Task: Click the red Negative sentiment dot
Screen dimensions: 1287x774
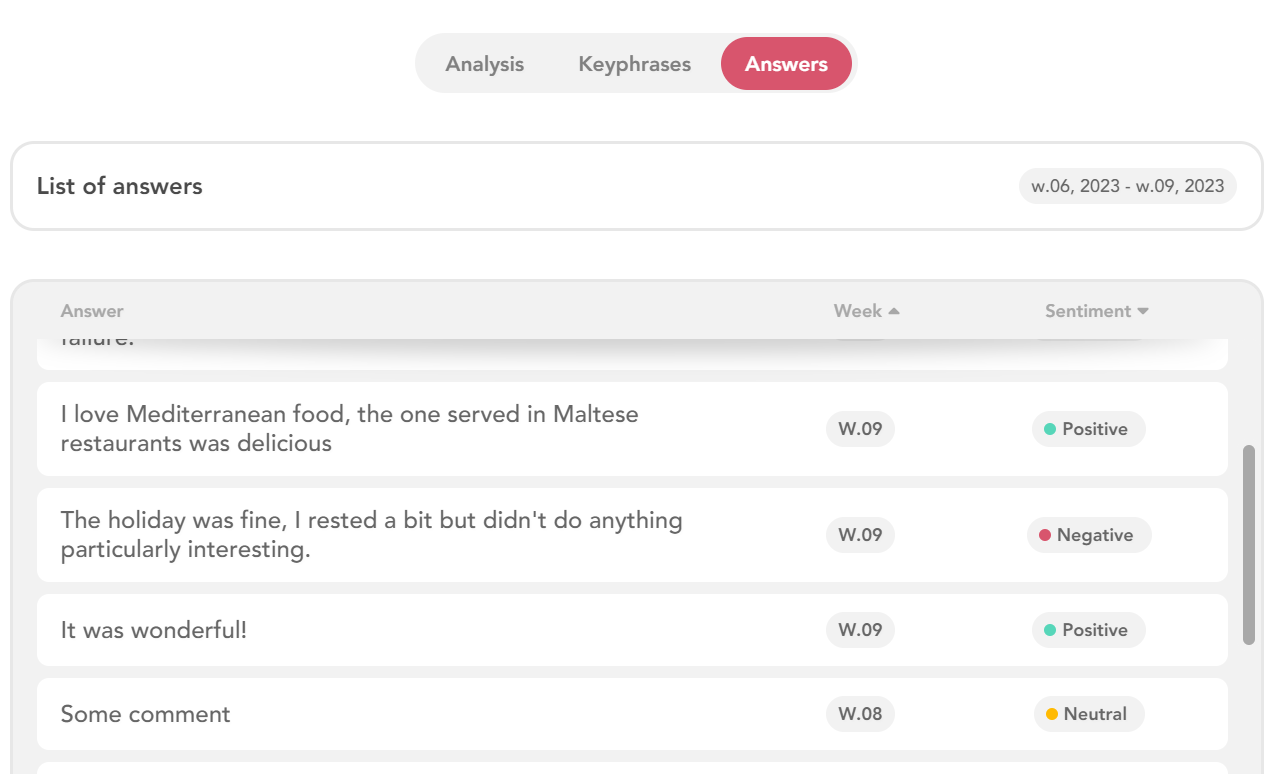Action: coord(1045,535)
